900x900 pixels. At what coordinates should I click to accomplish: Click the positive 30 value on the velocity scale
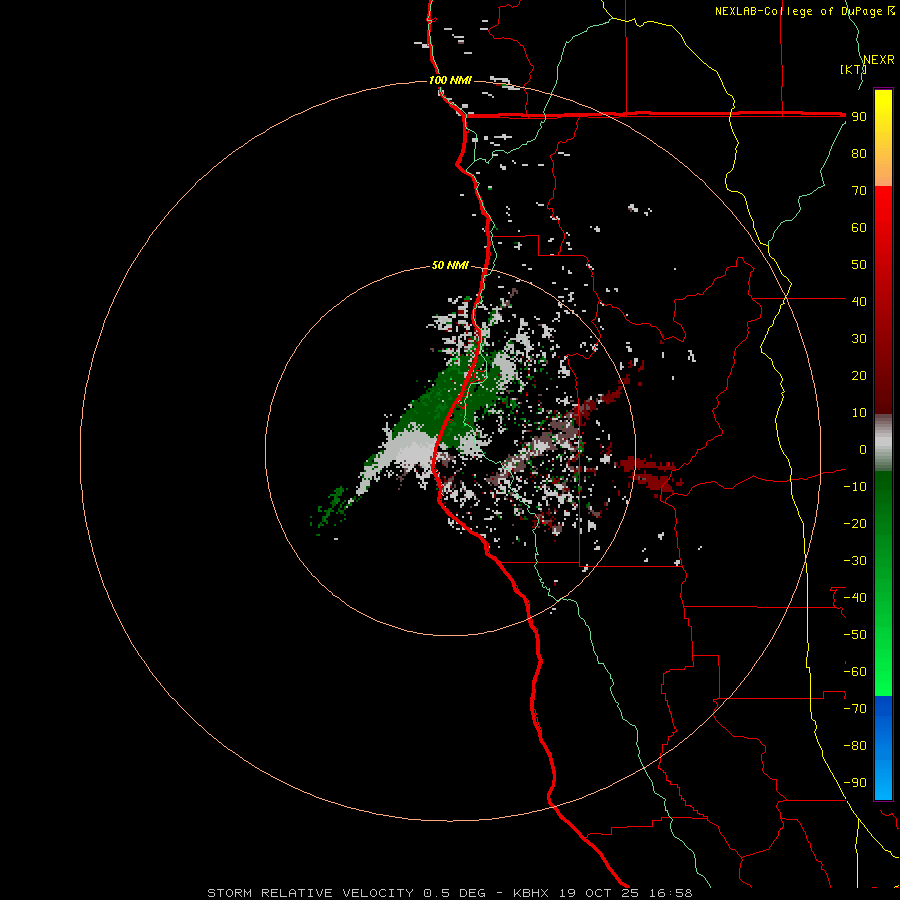(859, 339)
